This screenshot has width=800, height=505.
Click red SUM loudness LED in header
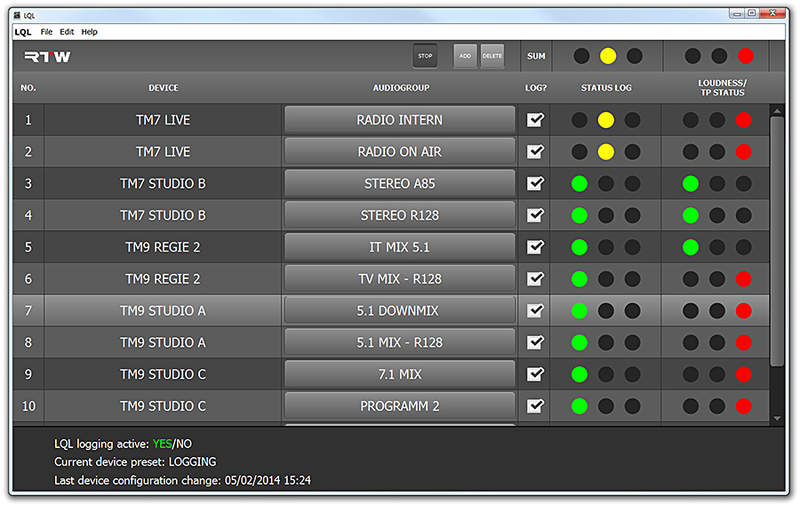tap(745, 56)
